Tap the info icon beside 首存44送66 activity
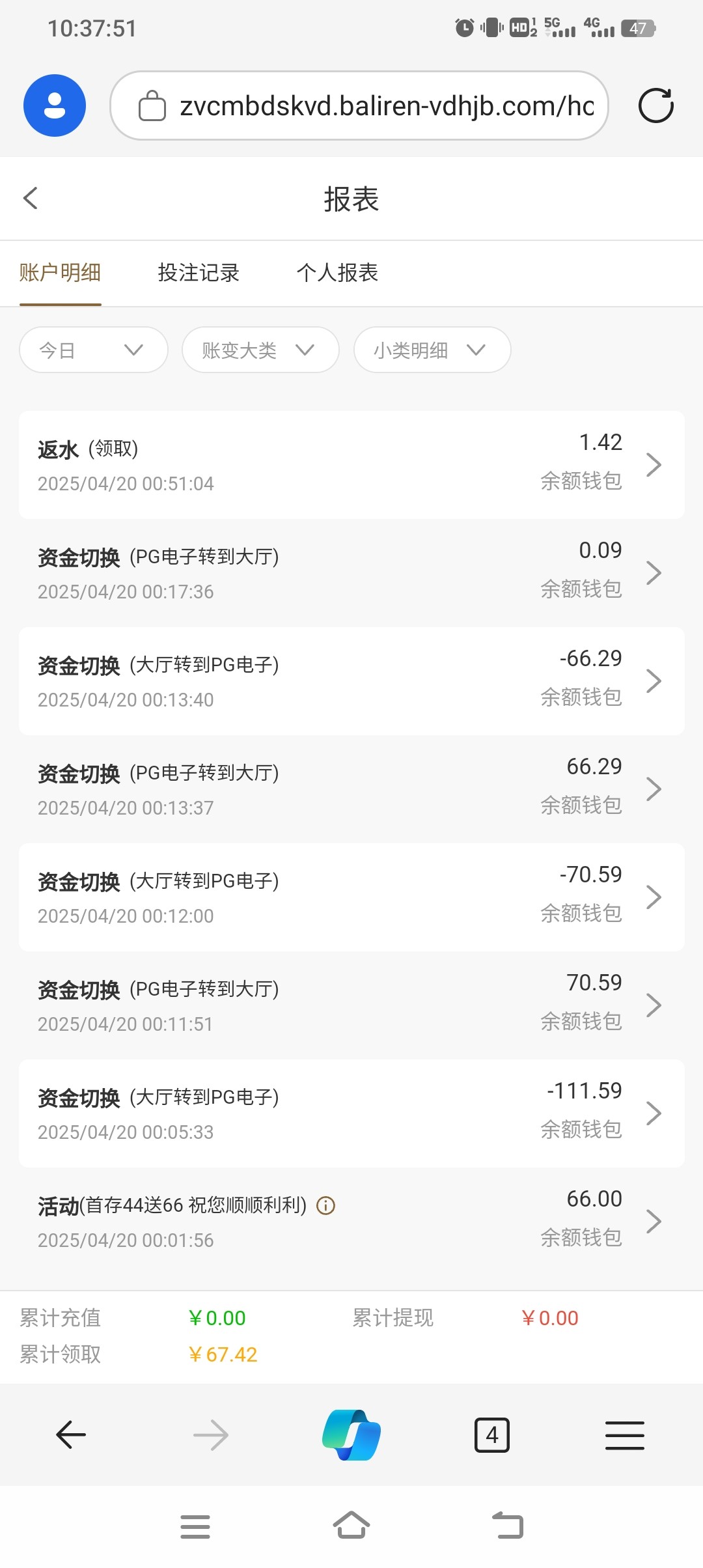Screen dimensions: 703x1568 pos(325,1206)
